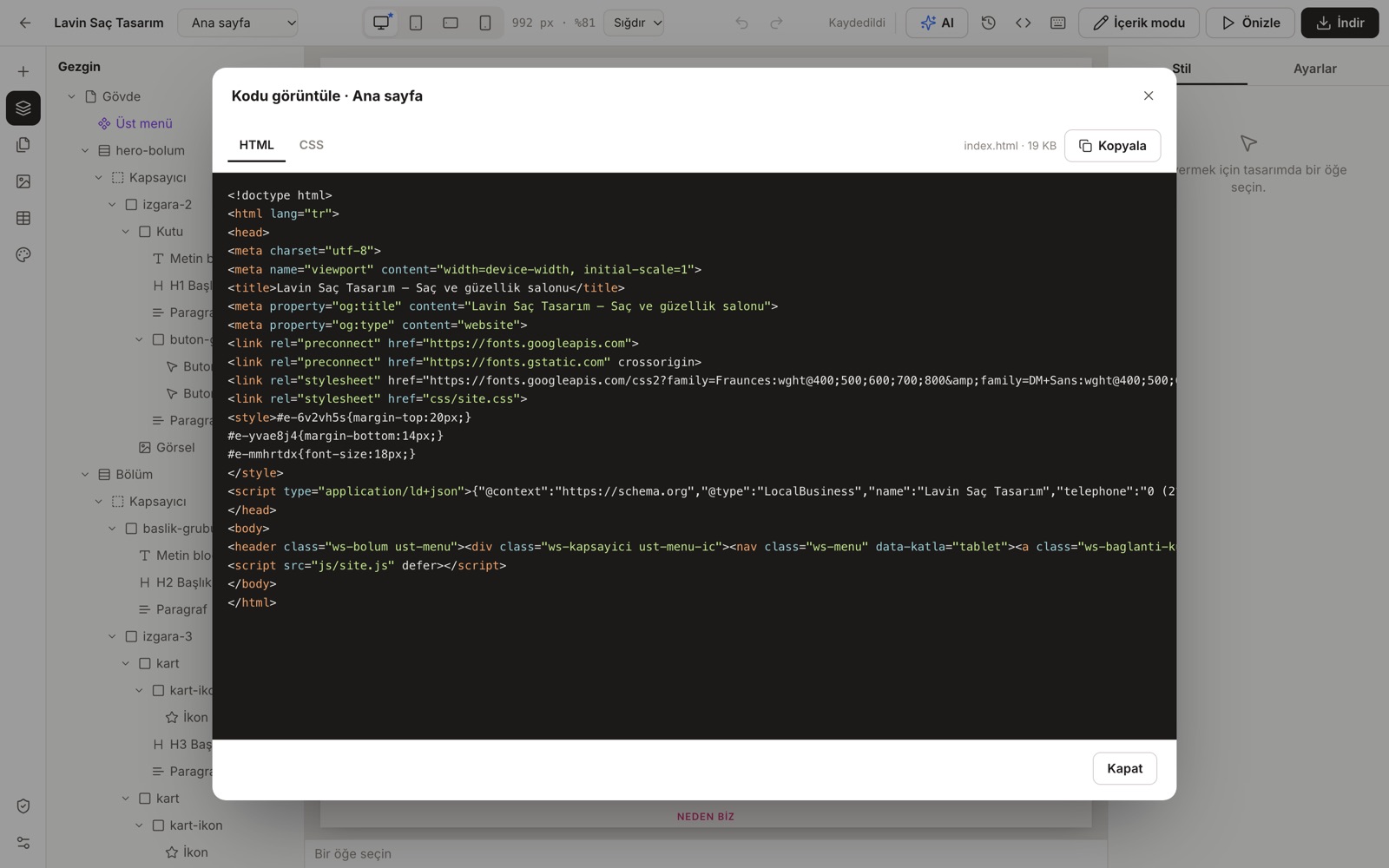Screen dimensions: 1389x868
Task: Click the undo arrow icon
Action: 741,23
